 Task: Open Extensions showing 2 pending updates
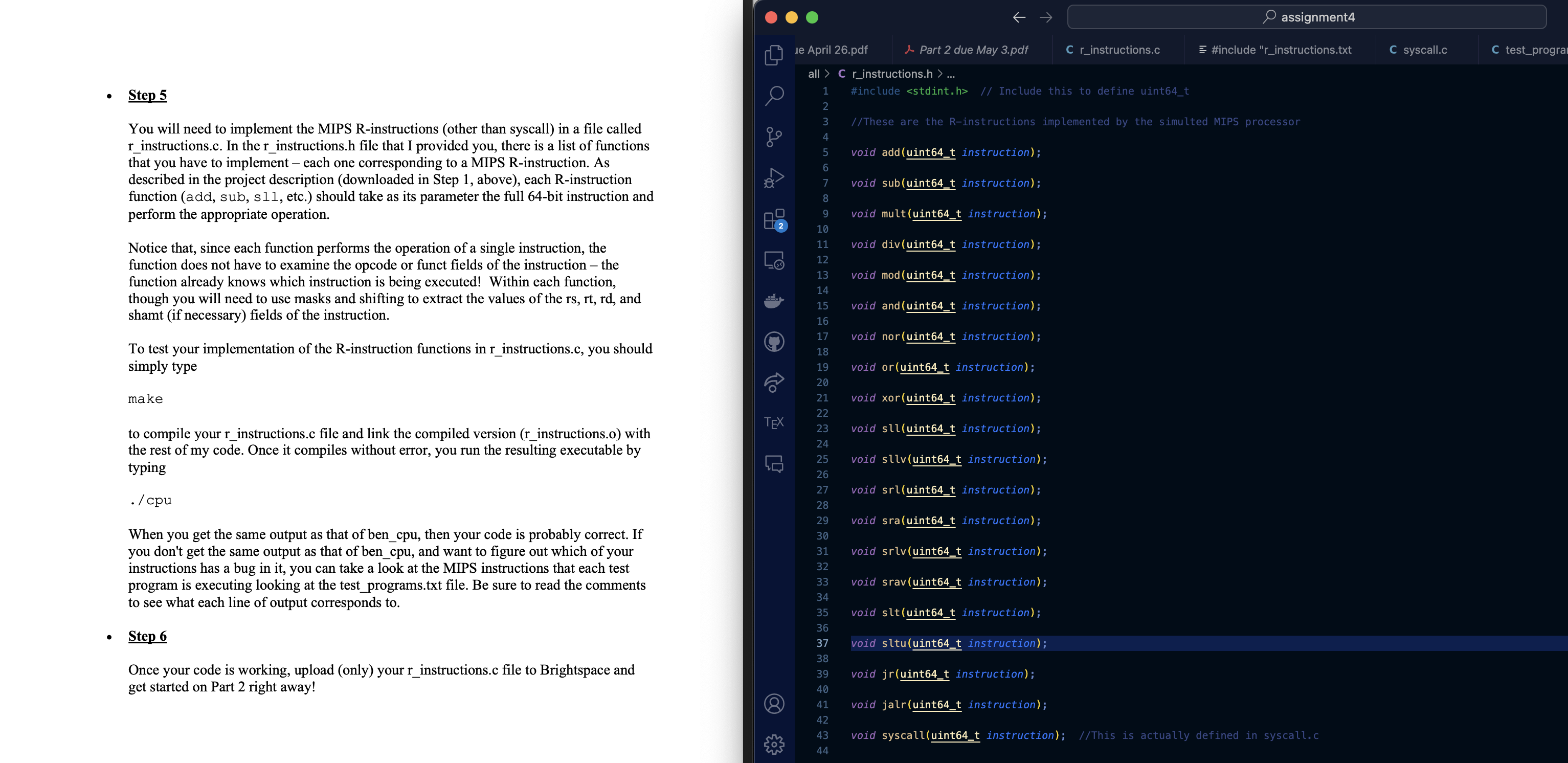click(x=774, y=219)
